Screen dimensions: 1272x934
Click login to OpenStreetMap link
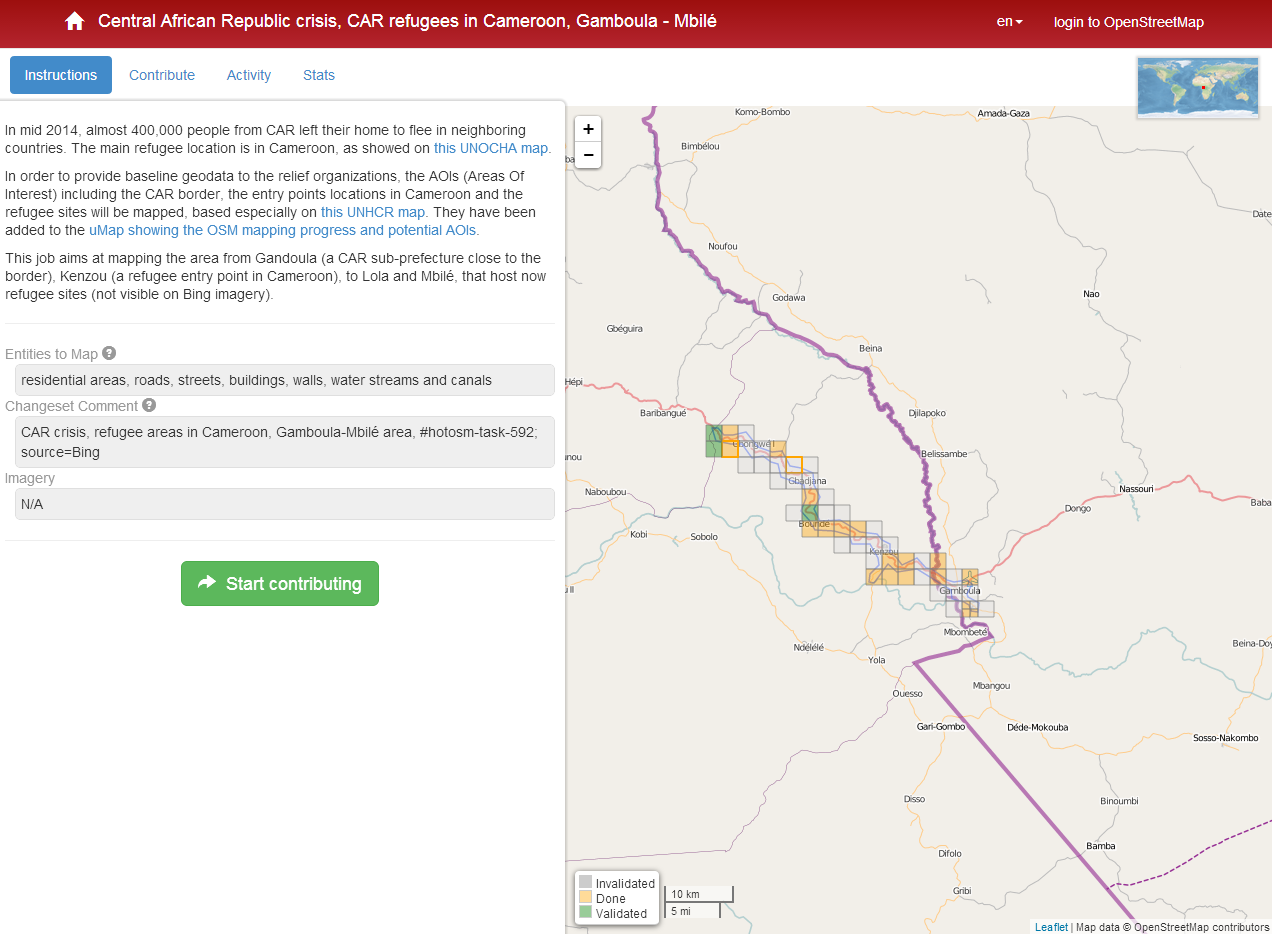click(1128, 22)
